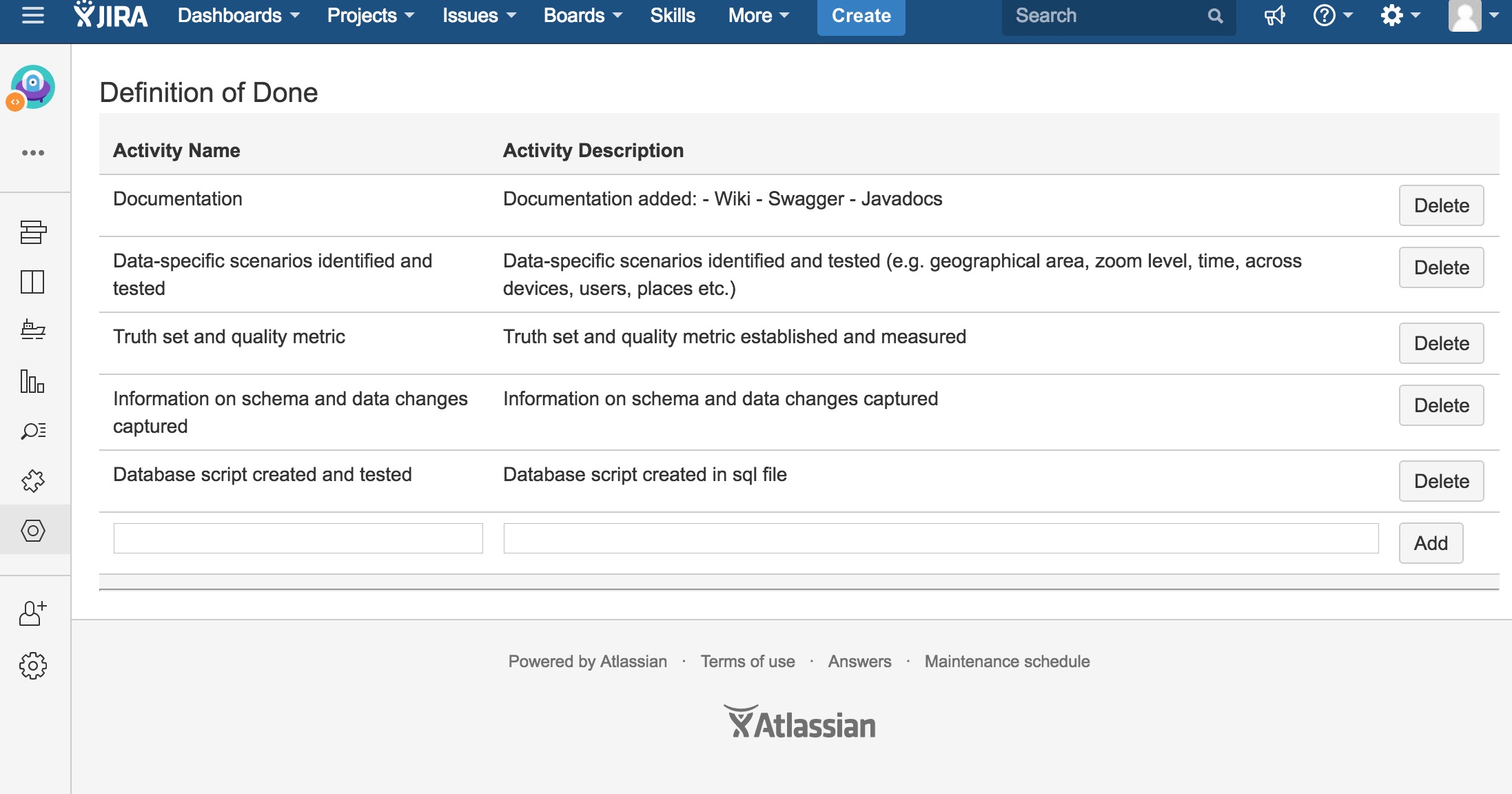Viewport: 1512px width, 794px height.
Task: Delete the Documentation activity row
Action: (x=1440, y=205)
